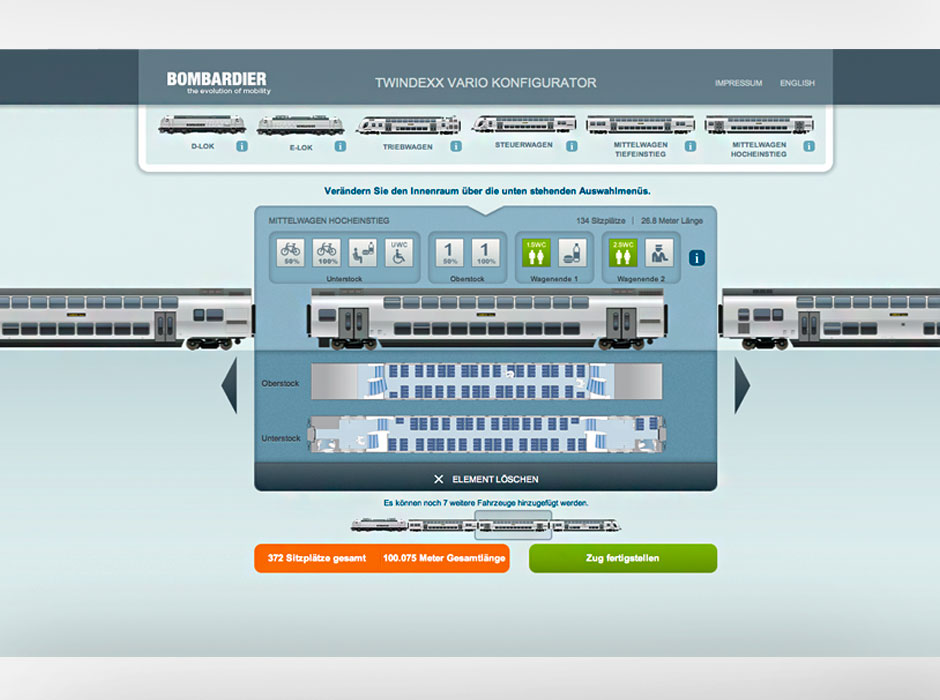
Task: Delete the car via 'ELEMENT LÖSCHEN' label
Action: tap(495, 479)
